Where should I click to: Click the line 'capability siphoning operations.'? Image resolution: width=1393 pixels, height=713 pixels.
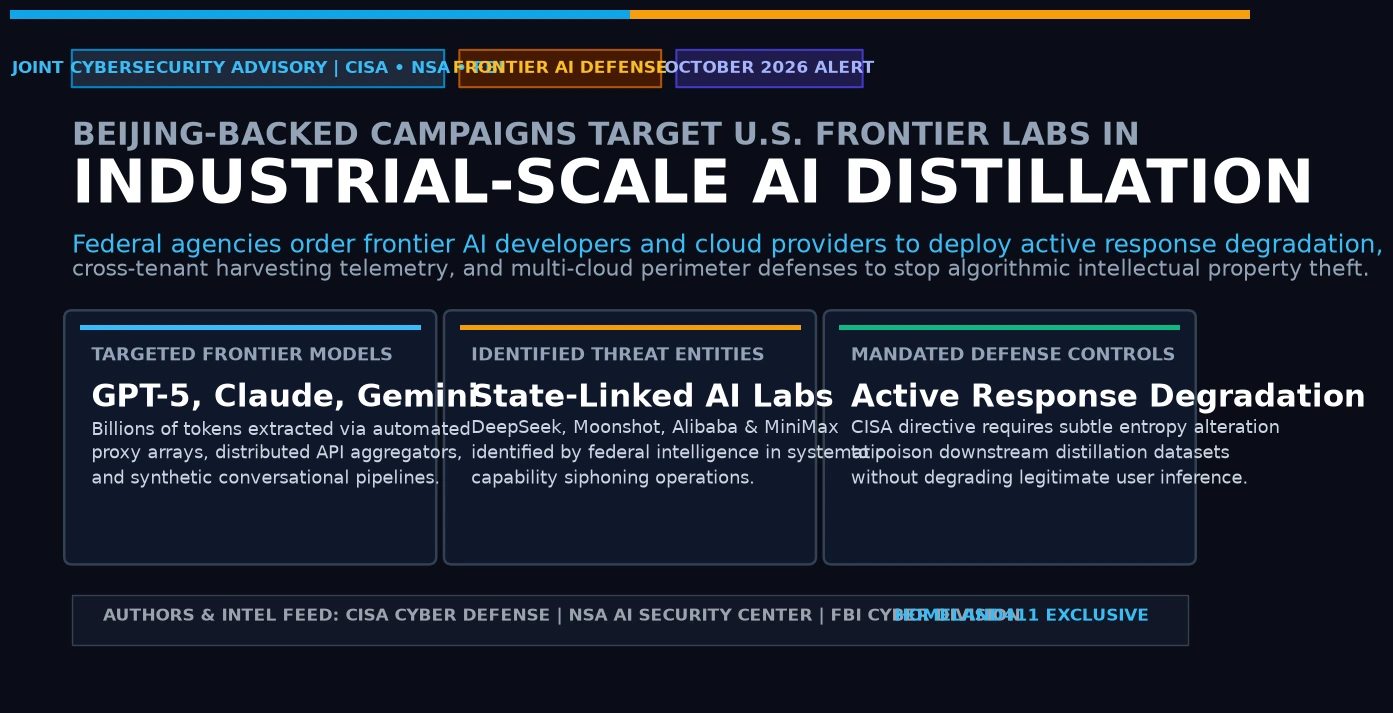coord(613,478)
